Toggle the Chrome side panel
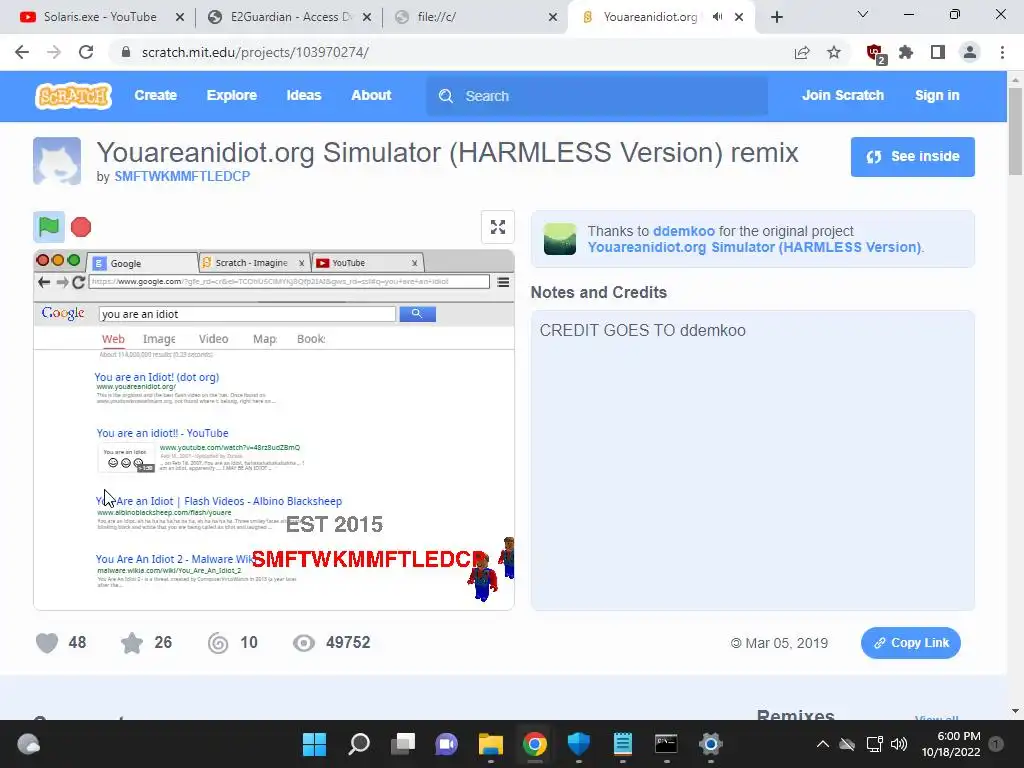 pyautogui.click(x=938, y=52)
